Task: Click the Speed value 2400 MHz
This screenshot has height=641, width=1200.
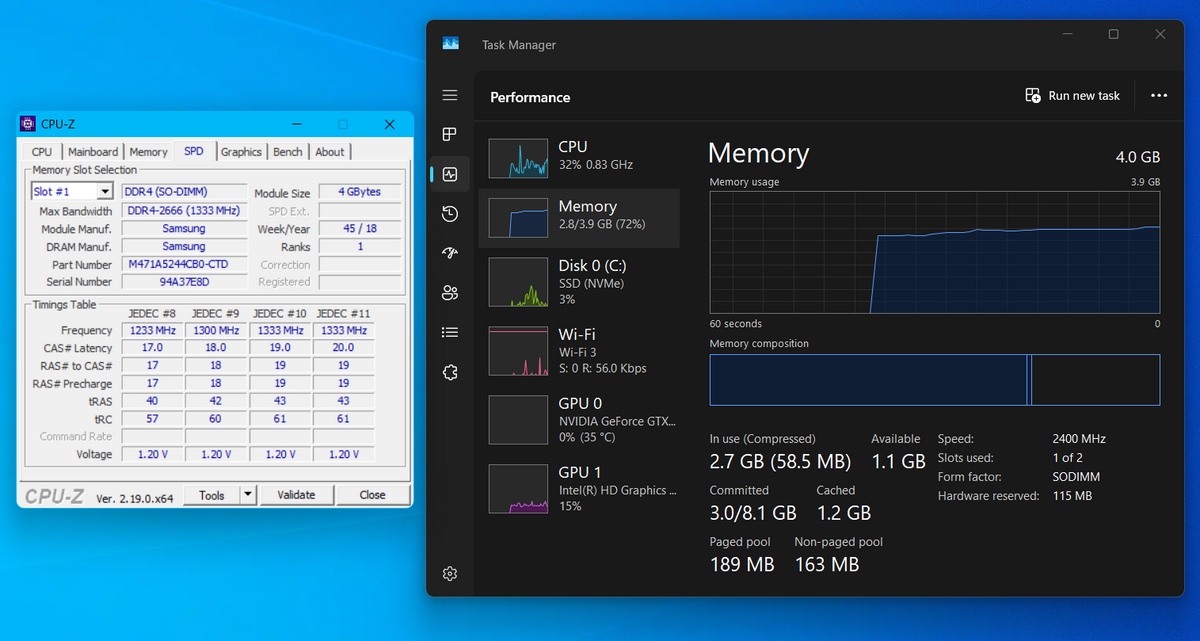Action: [x=1079, y=439]
